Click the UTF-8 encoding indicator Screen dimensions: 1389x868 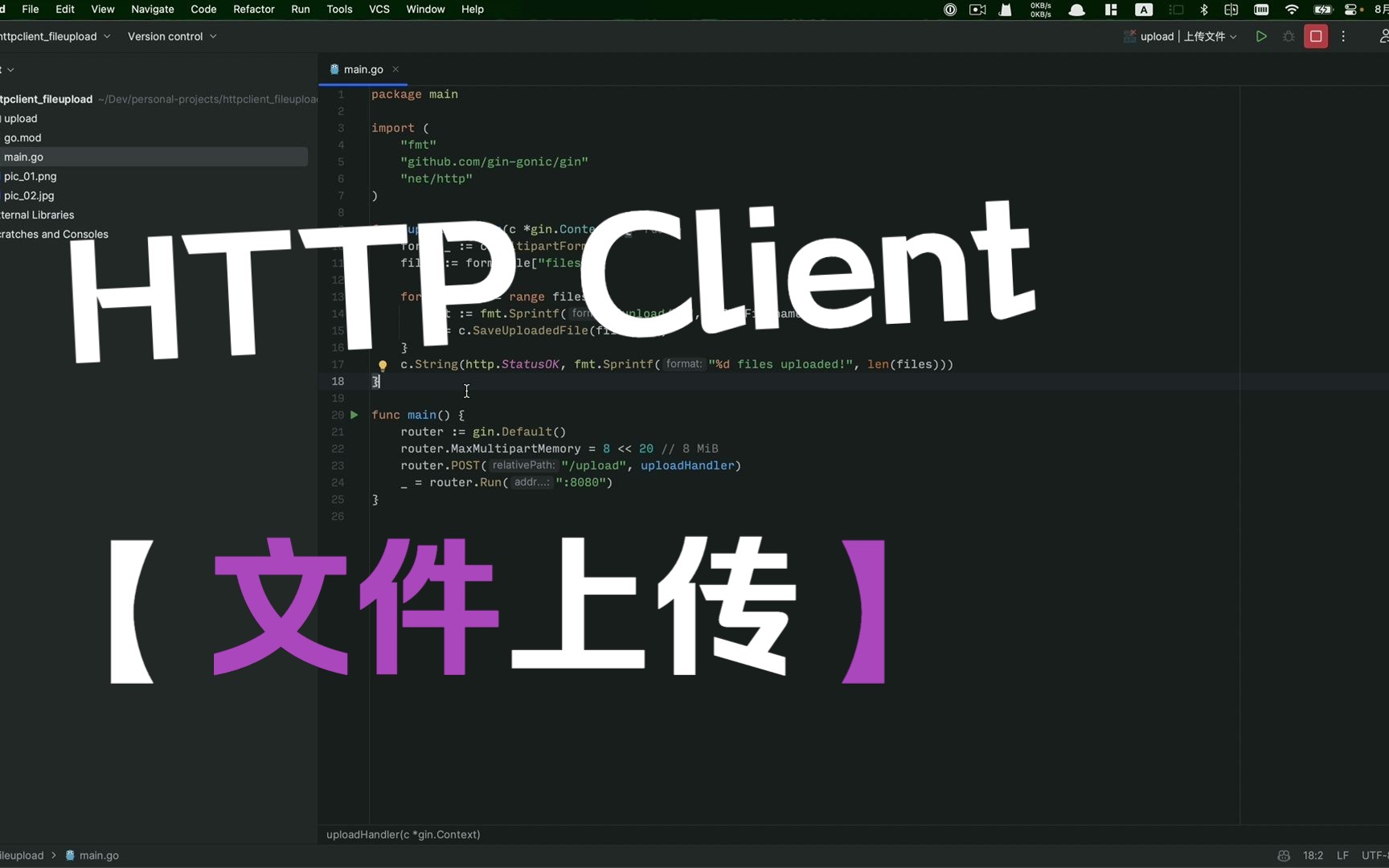click(1375, 855)
